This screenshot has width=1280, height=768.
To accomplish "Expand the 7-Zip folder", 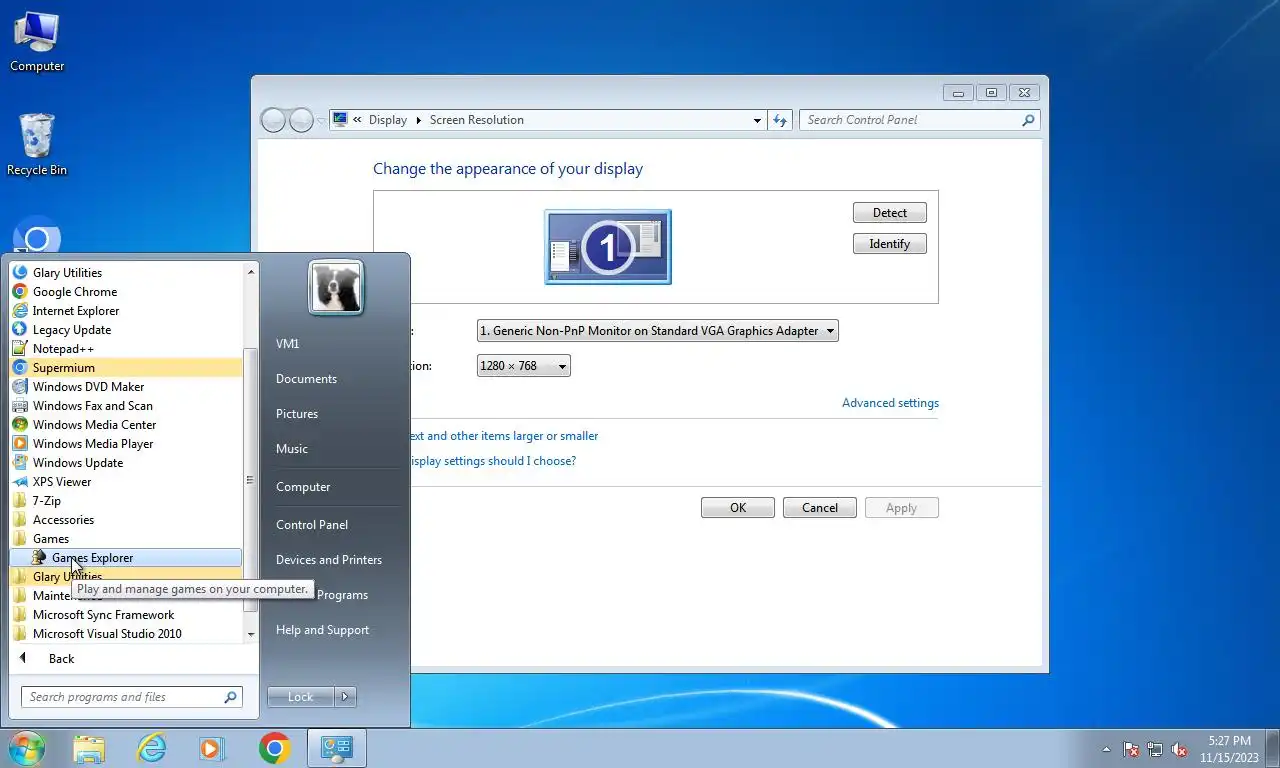I will pos(126,500).
